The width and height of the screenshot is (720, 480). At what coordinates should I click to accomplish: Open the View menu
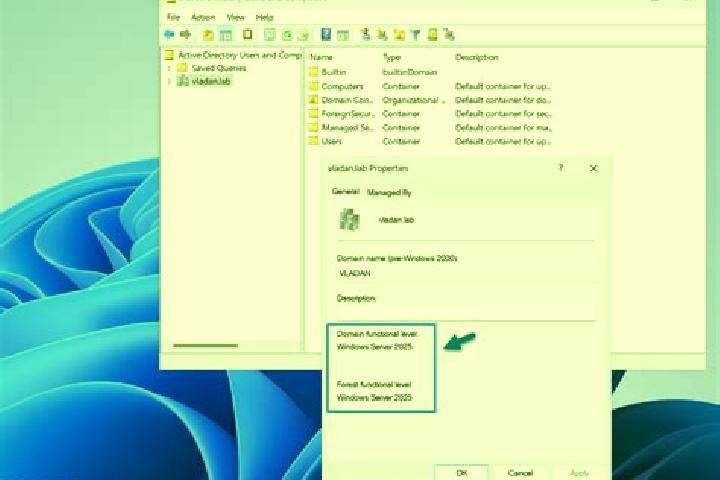pos(236,17)
